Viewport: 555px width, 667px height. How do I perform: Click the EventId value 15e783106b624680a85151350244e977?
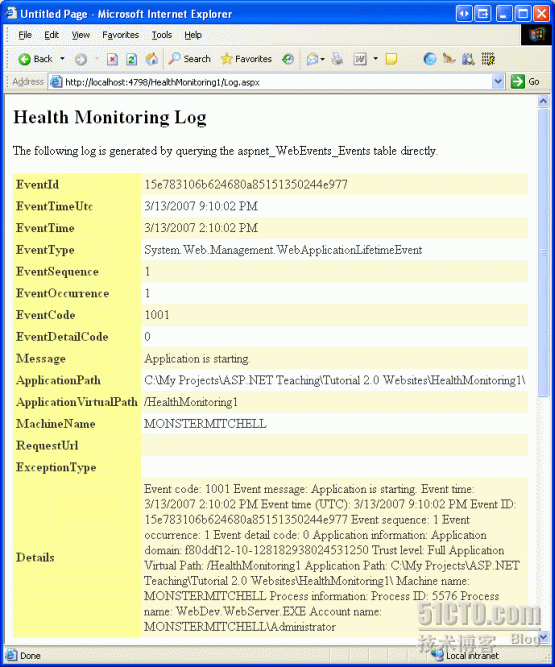pyautogui.click(x=246, y=184)
